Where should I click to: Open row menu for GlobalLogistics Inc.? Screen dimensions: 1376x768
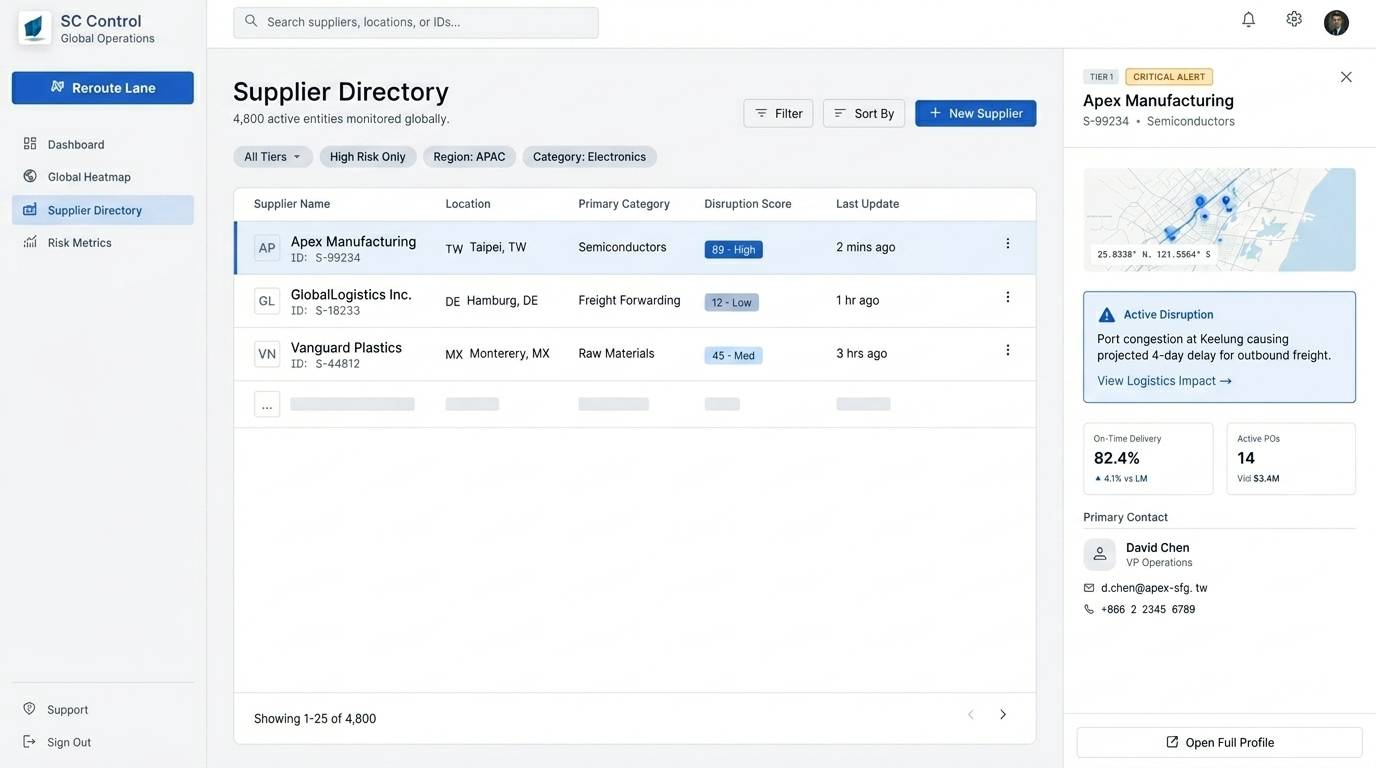[x=1007, y=297]
